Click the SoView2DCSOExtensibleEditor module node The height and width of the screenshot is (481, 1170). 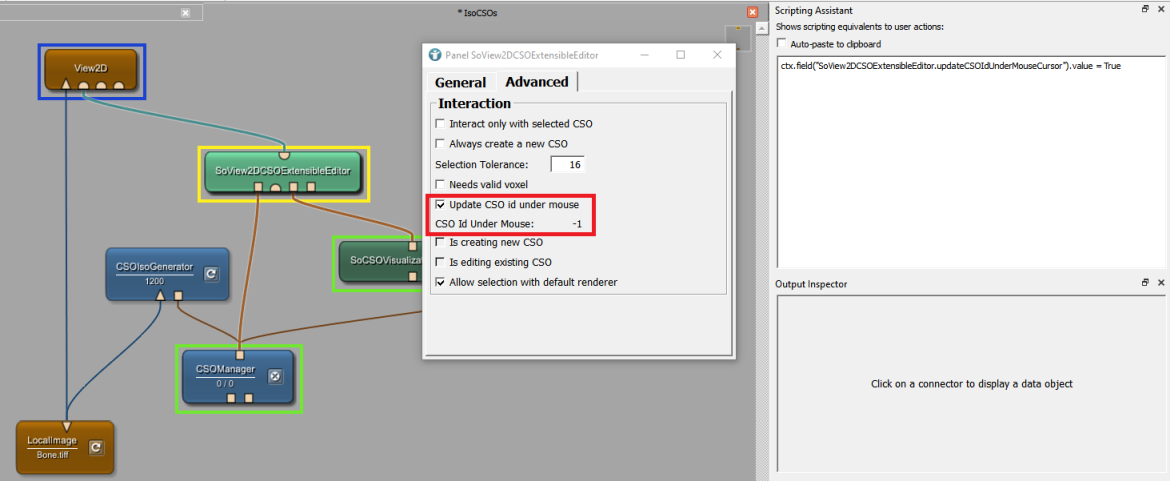[x=283, y=170]
